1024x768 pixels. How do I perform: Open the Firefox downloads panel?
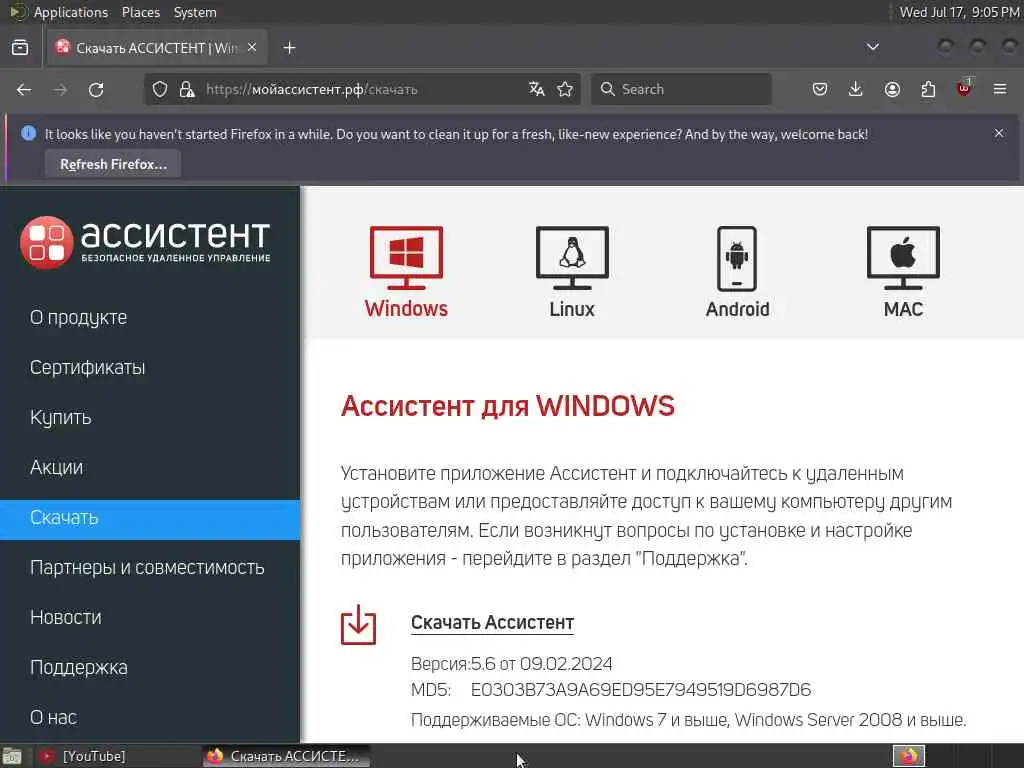pyautogui.click(x=856, y=89)
